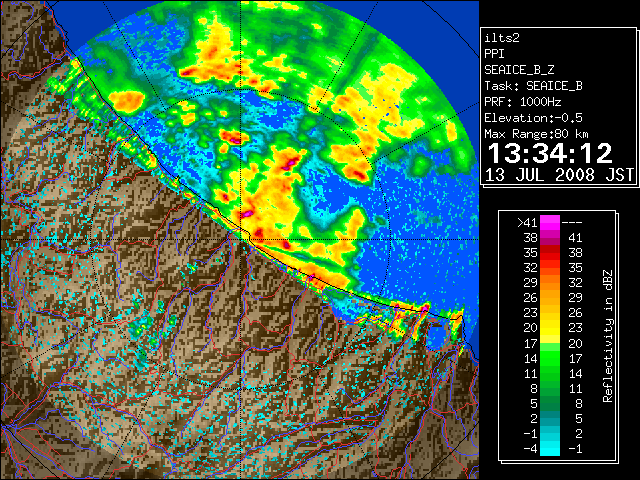The width and height of the screenshot is (640, 480).
Task: Pick the orange 29–32 legend color band
Action: 550,283
